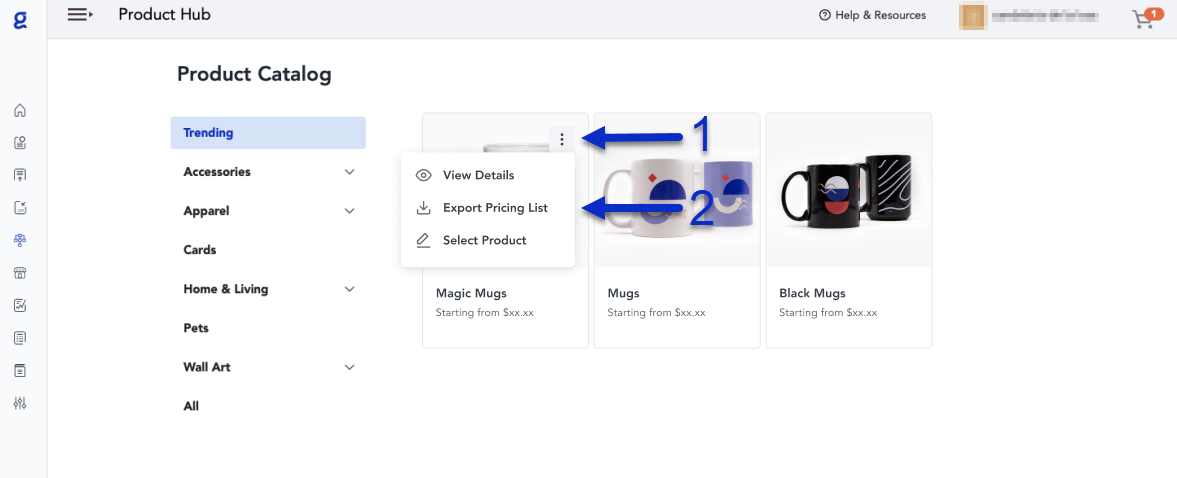Image resolution: width=1177 pixels, height=478 pixels.
Task: Select the Cards category
Action: (x=200, y=250)
